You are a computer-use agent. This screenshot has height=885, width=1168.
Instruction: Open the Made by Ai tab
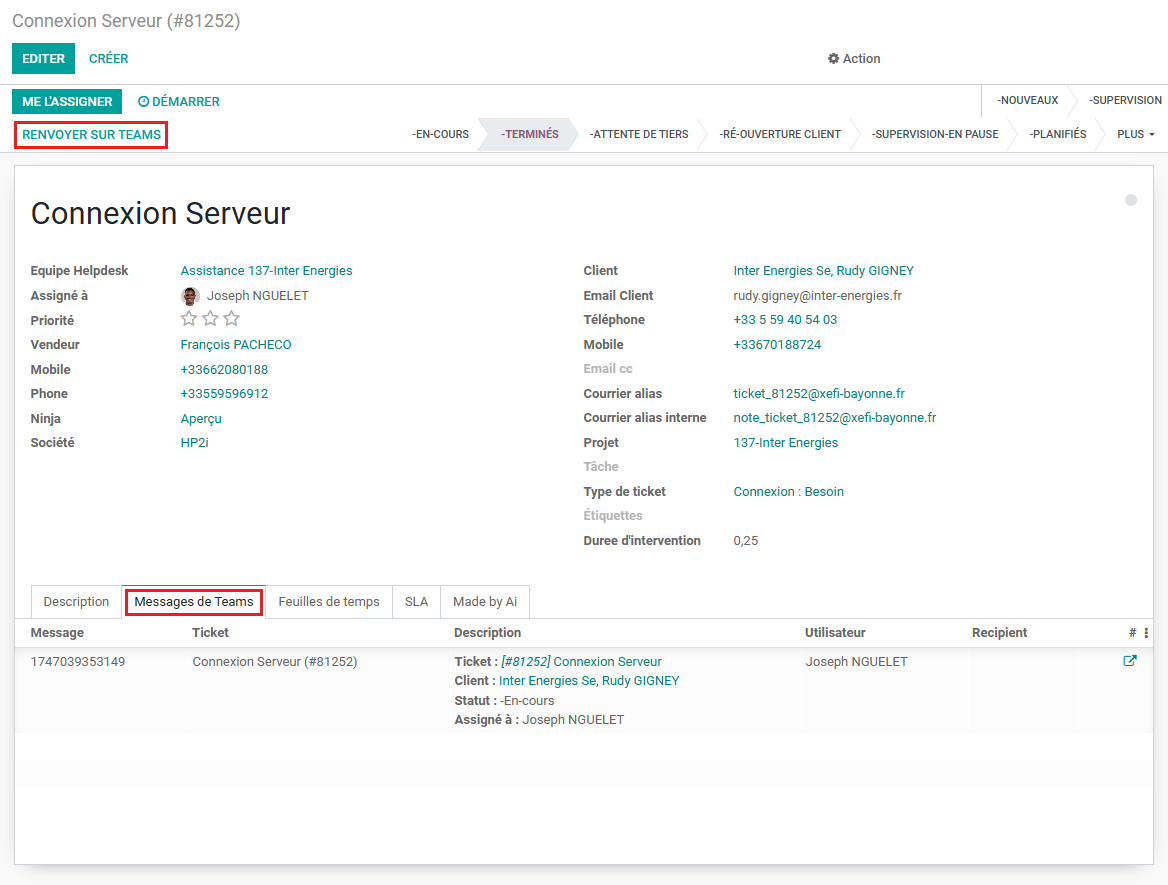coord(485,602)
